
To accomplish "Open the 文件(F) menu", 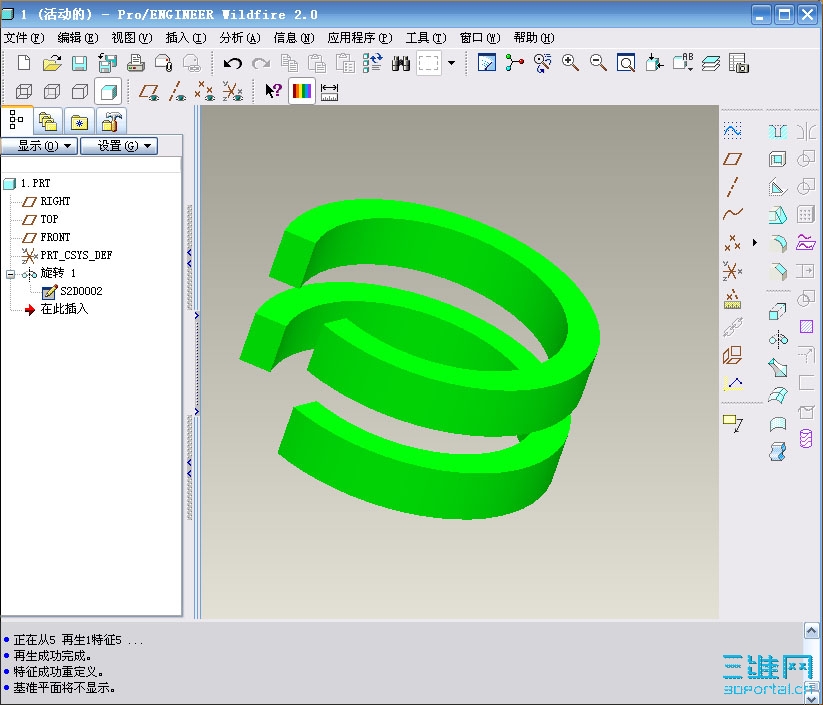I will 24,38.
